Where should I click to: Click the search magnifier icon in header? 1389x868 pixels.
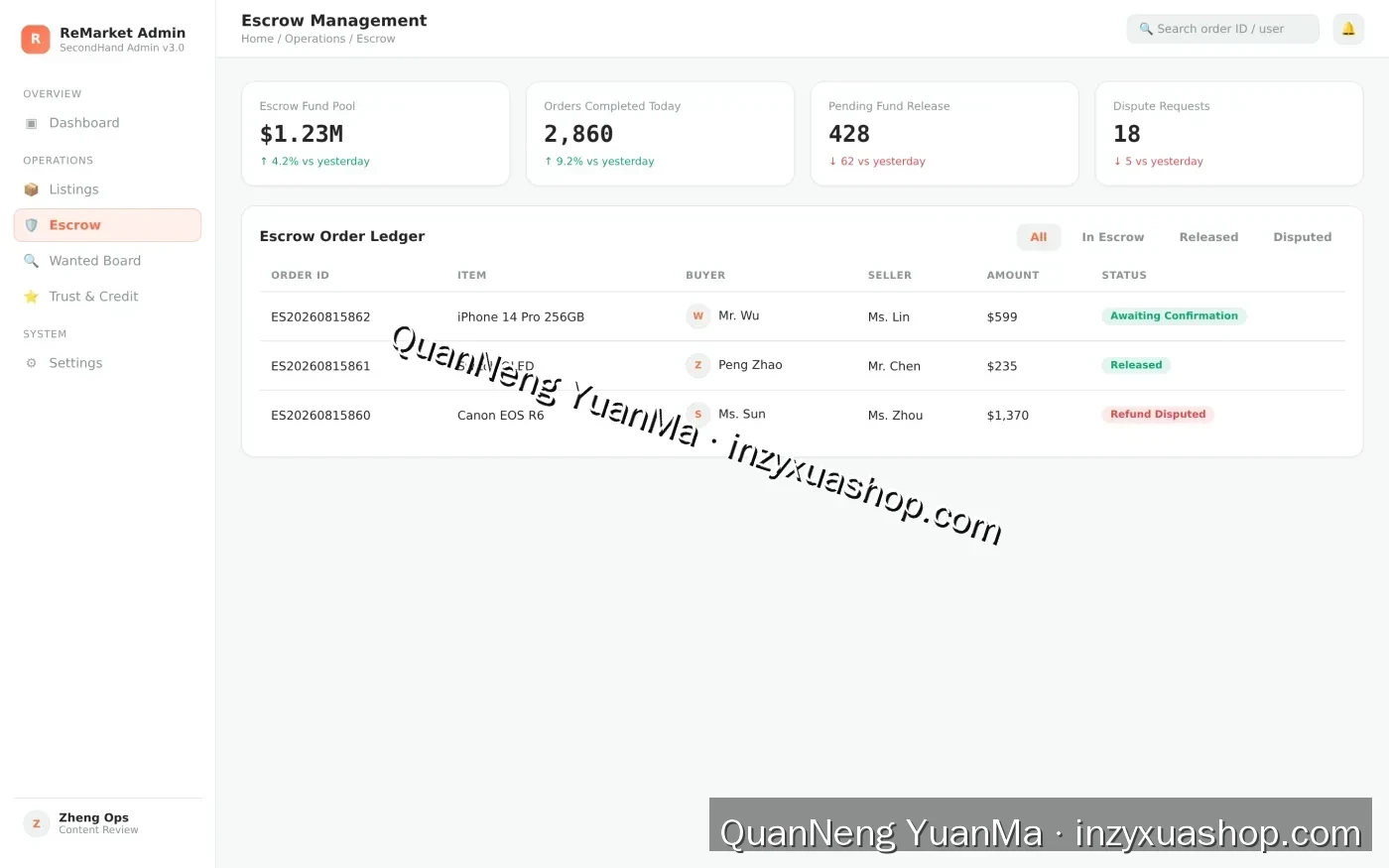tap(1146, 29)
